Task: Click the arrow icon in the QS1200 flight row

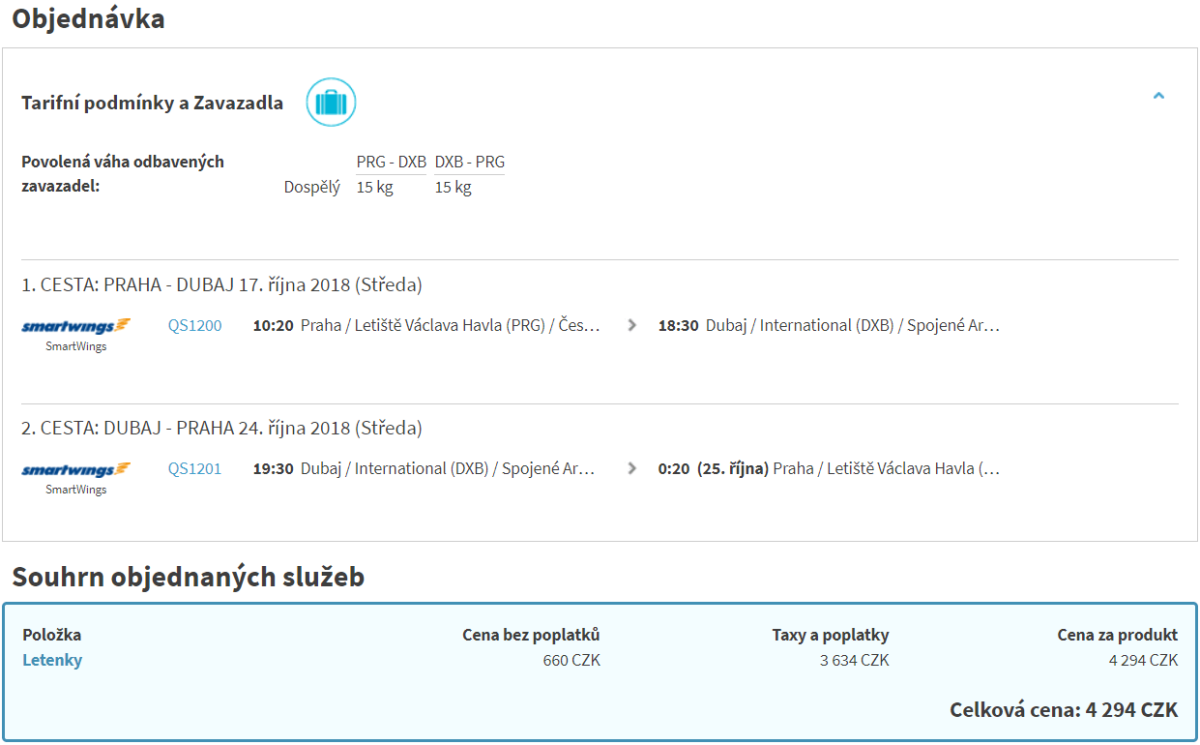Action: [x=631, y=325]
